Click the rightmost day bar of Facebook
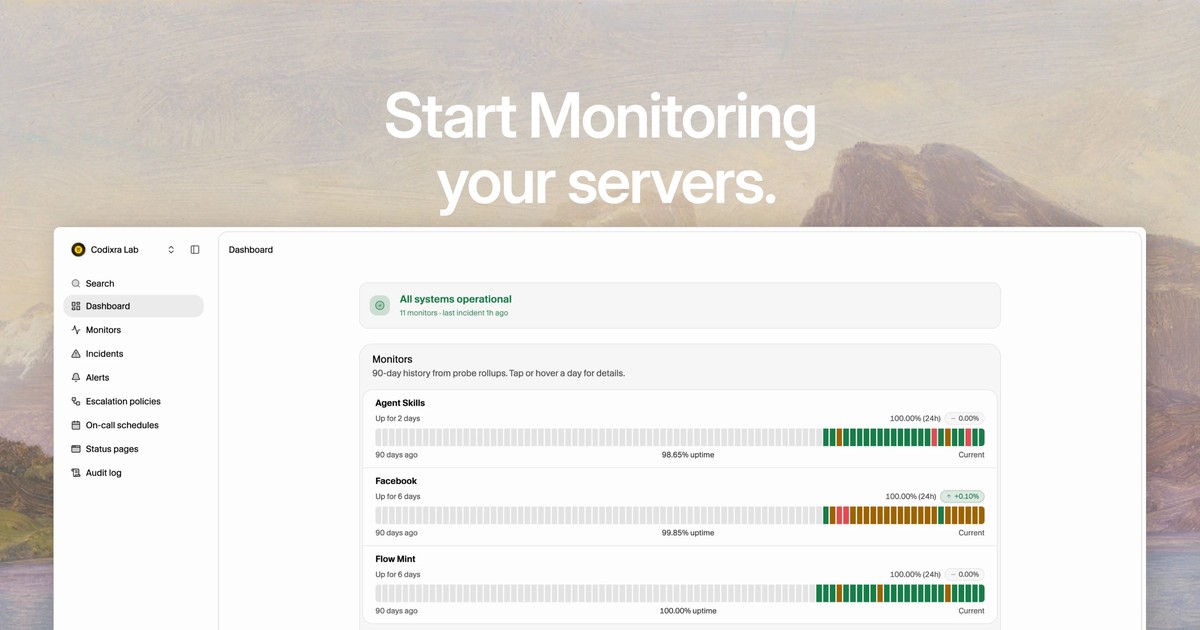Viewport: 1200px width, 630px height. pyautogui.click(x=981, y=515)
